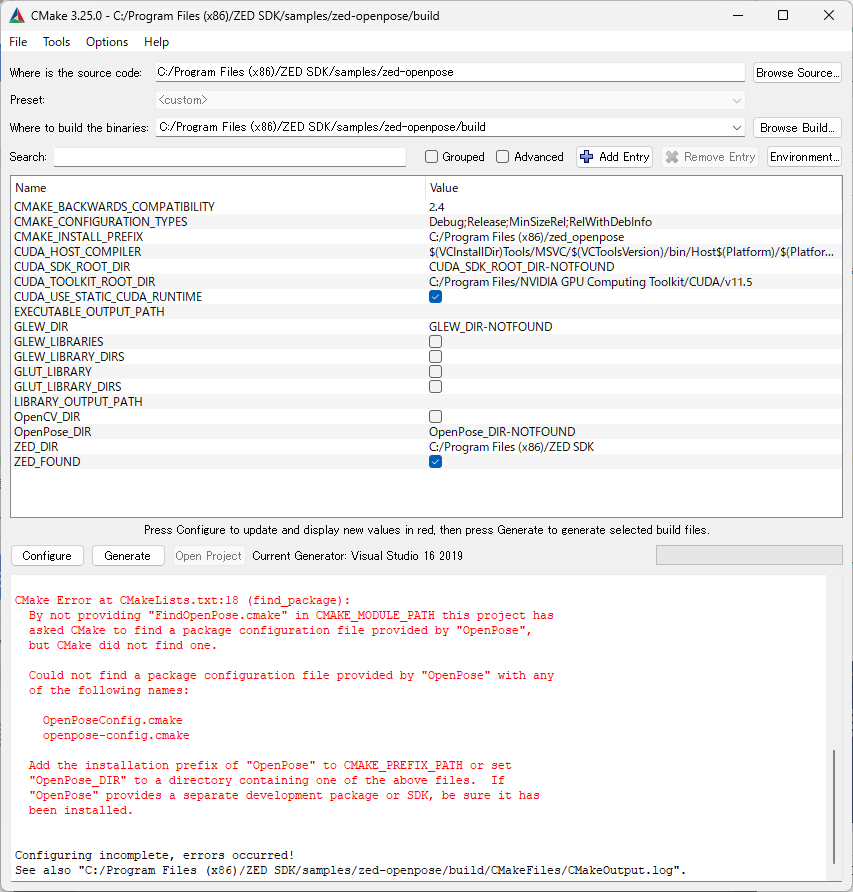Click the output log vertical scrollbar
Viewport: 853px width, 892px height.
[834, 807]
